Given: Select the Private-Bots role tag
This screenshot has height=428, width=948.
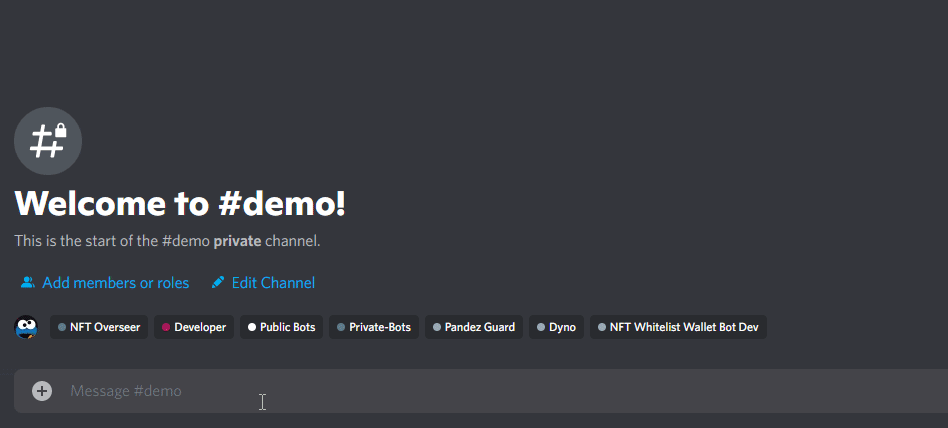Looking at the screenshot, I should tap(374, 327).
